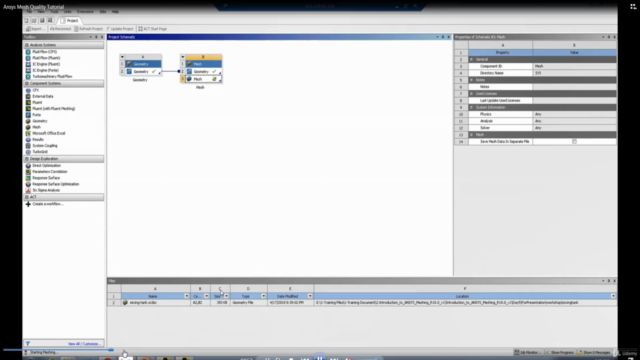Viewport: 640px width, 360px height.
Task: Open Type column filter dropdown in Files
Action: tap(263, 296)
